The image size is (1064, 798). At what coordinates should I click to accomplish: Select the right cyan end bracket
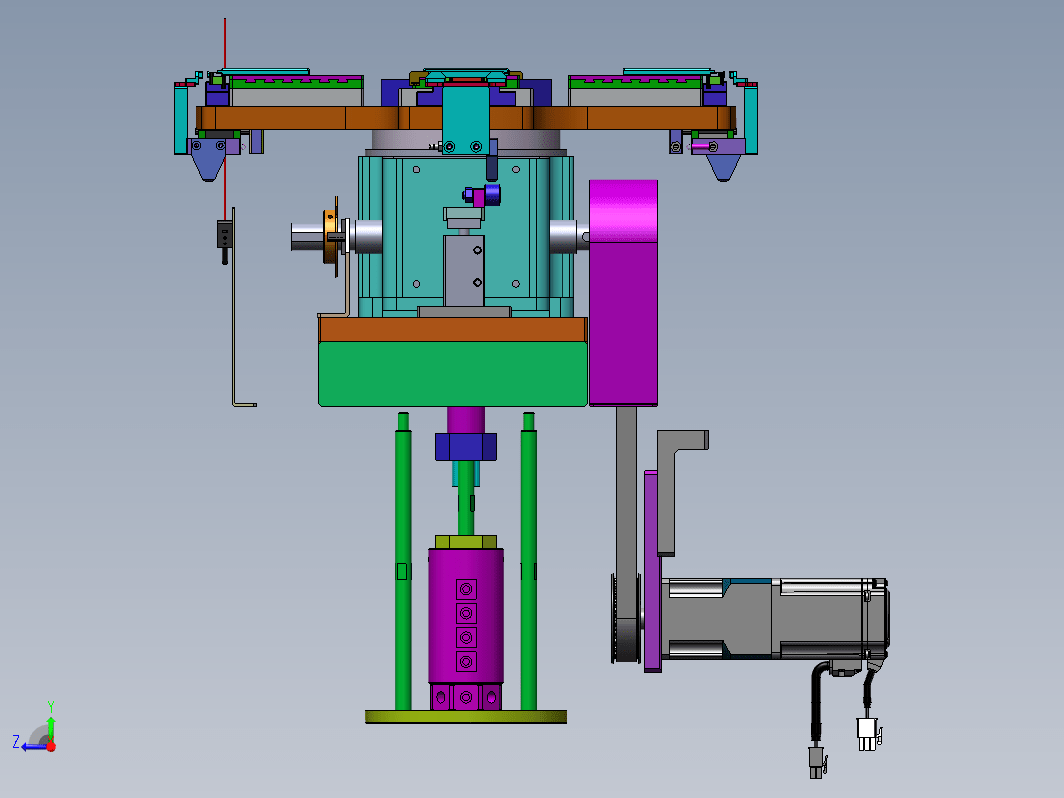click(x=750, y=119)
